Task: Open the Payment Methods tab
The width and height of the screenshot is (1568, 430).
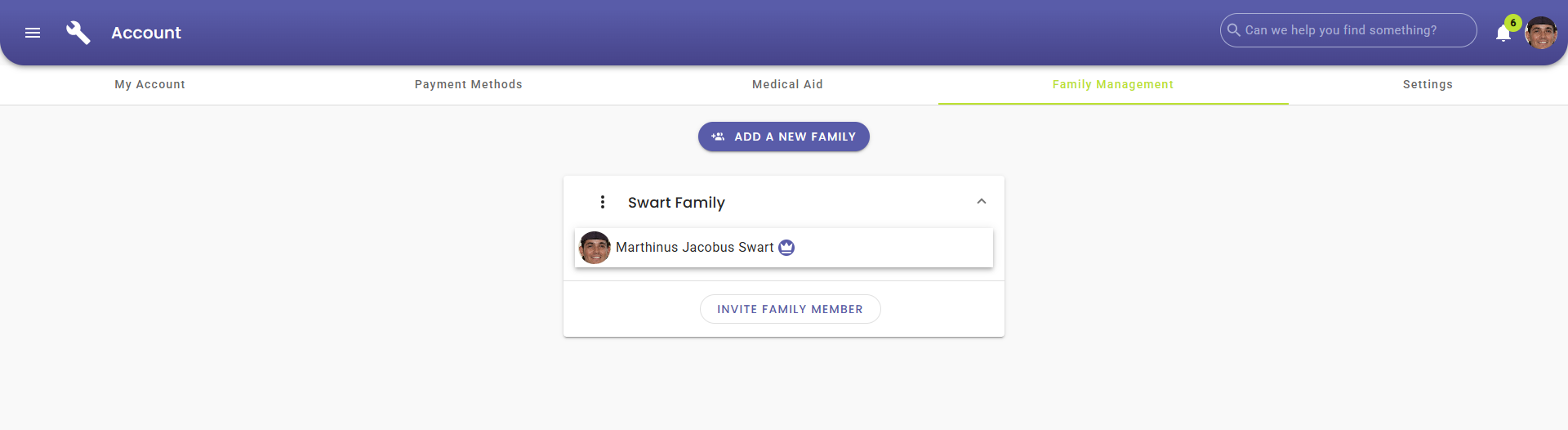Action: (468, 84)
